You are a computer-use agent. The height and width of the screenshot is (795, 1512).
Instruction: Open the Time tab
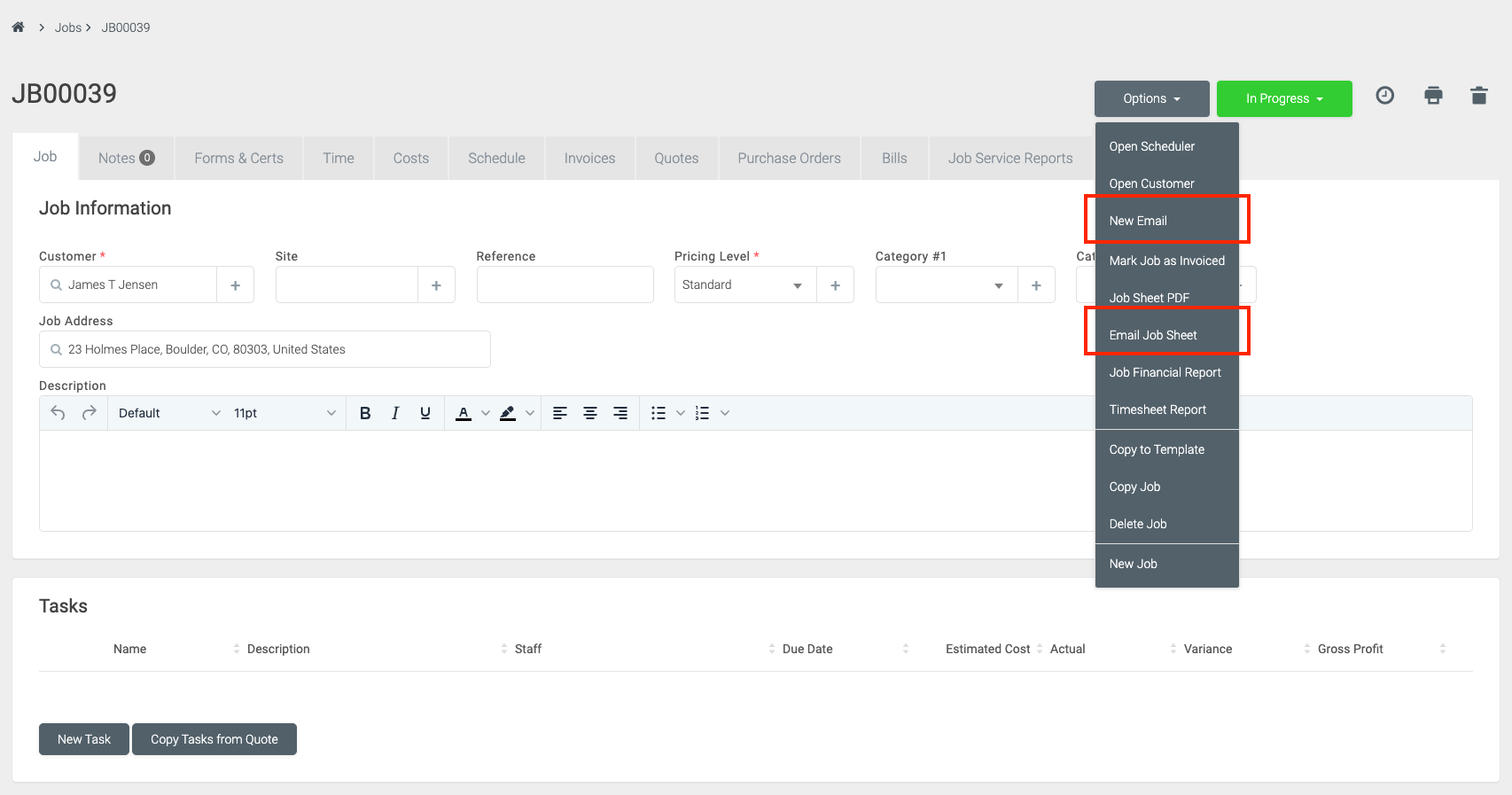(x=338, y=158)
